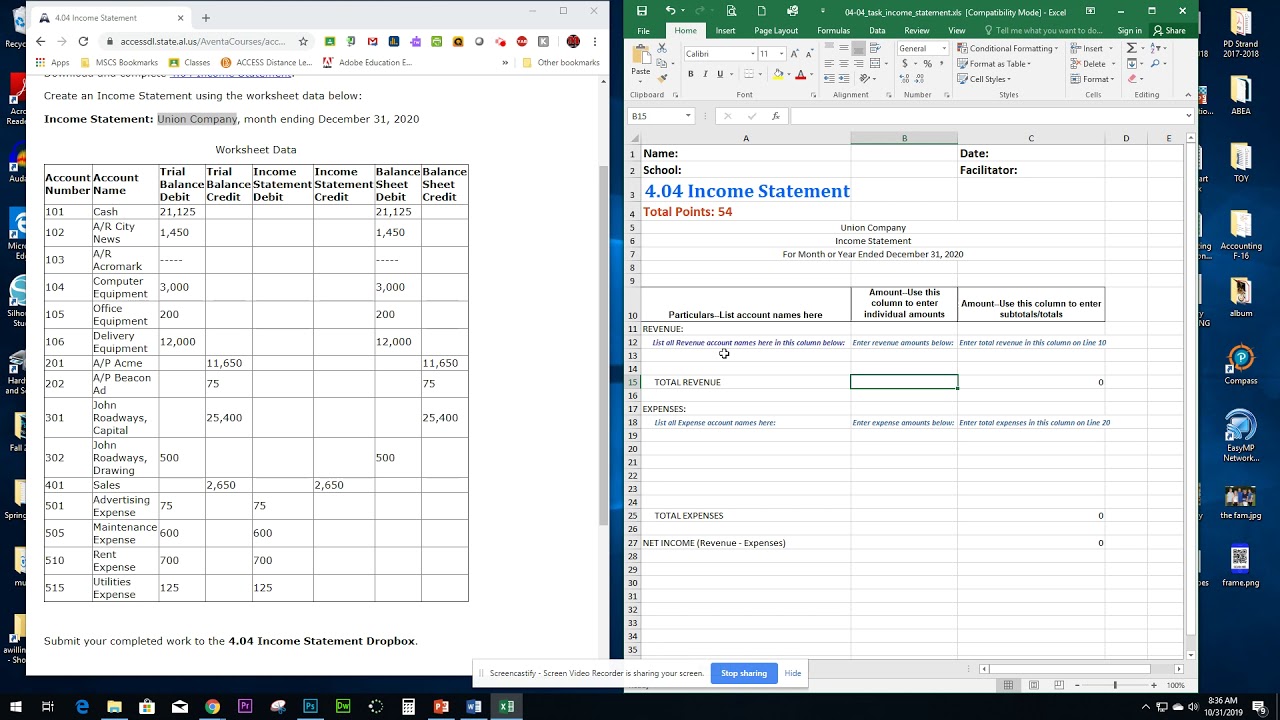Open the Fill down options
This screenshot has height=720, width=1280.
(1131, 63)
